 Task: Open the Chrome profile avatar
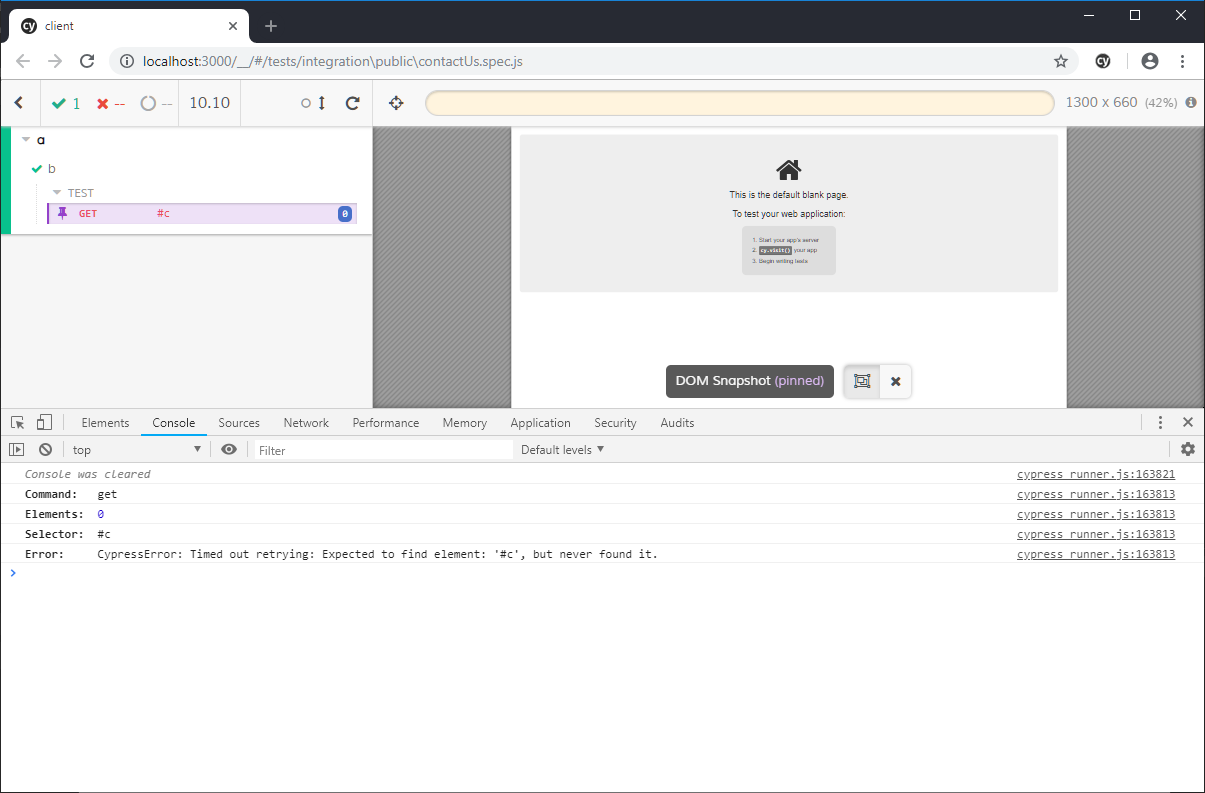(1150, 61)
